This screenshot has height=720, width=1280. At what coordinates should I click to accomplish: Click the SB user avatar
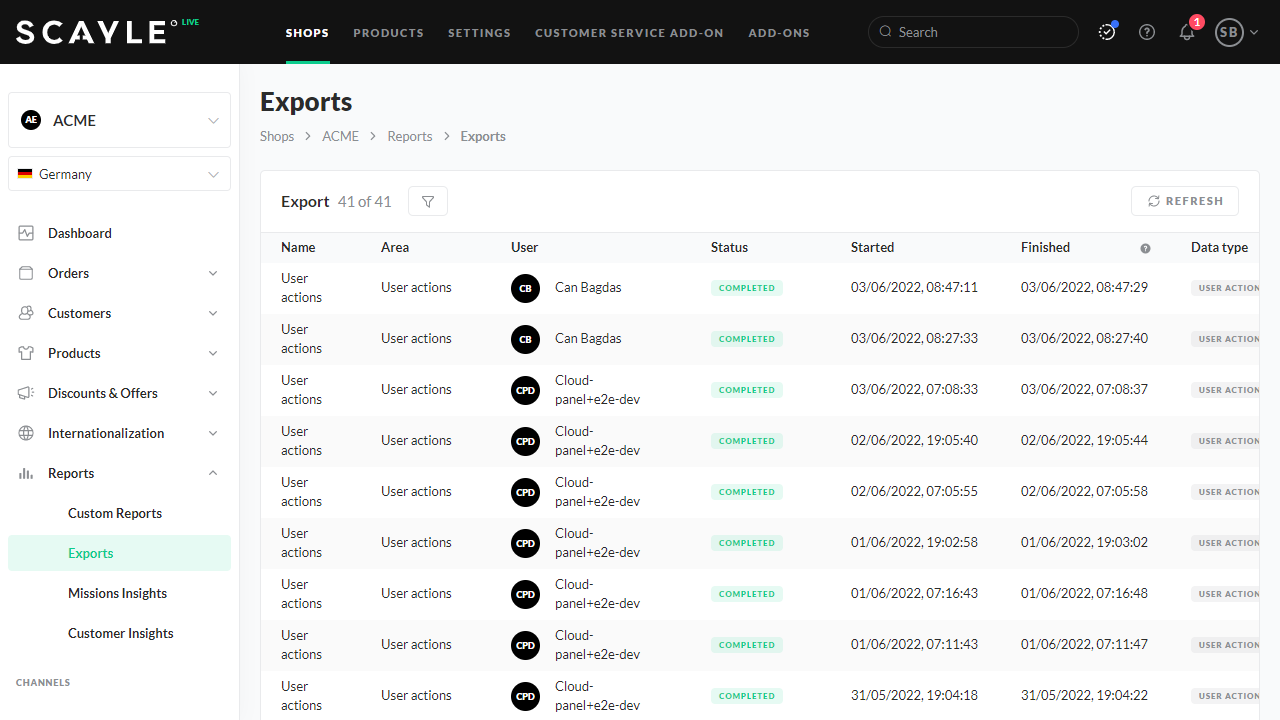(x=1229, y=32)
